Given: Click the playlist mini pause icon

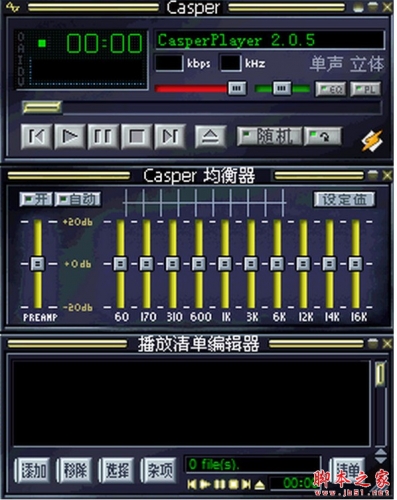Looking at the screenshot, I should pos(219,484).
